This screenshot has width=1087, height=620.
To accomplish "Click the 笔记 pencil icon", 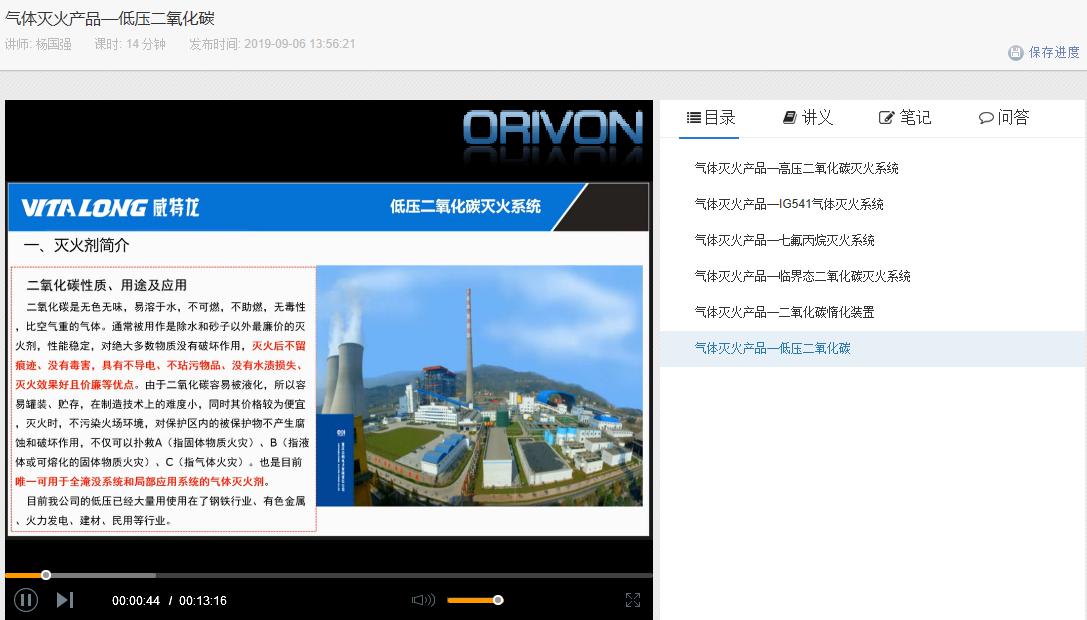I will (884, 116).
